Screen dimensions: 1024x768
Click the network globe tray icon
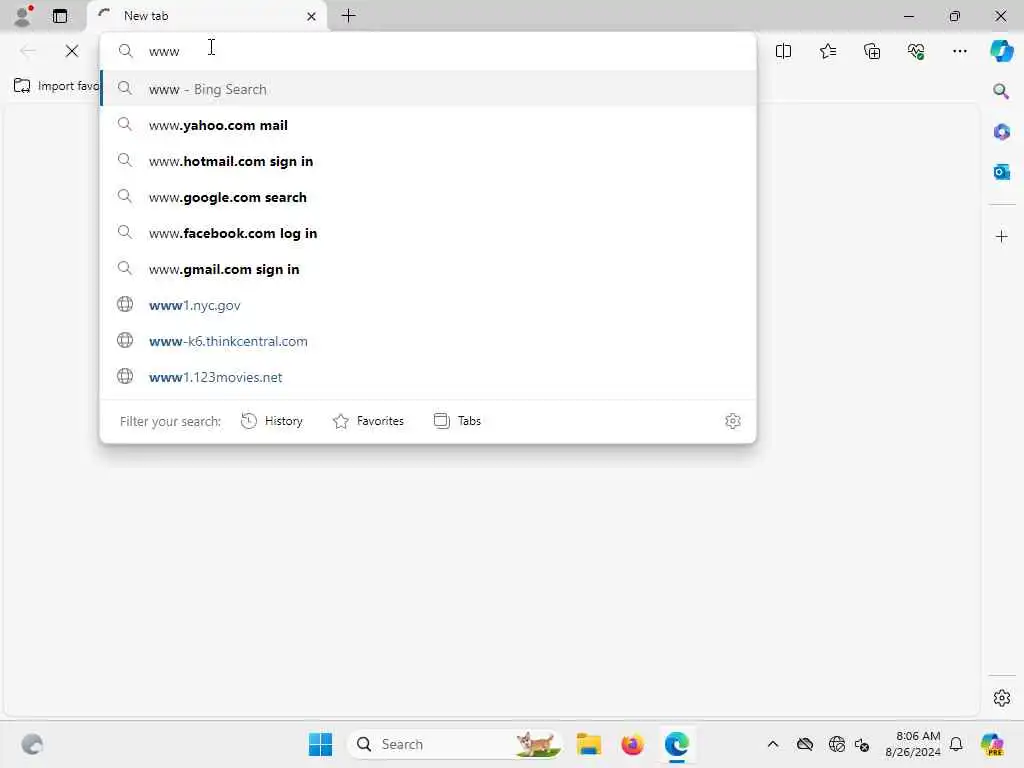click(836, 744)
